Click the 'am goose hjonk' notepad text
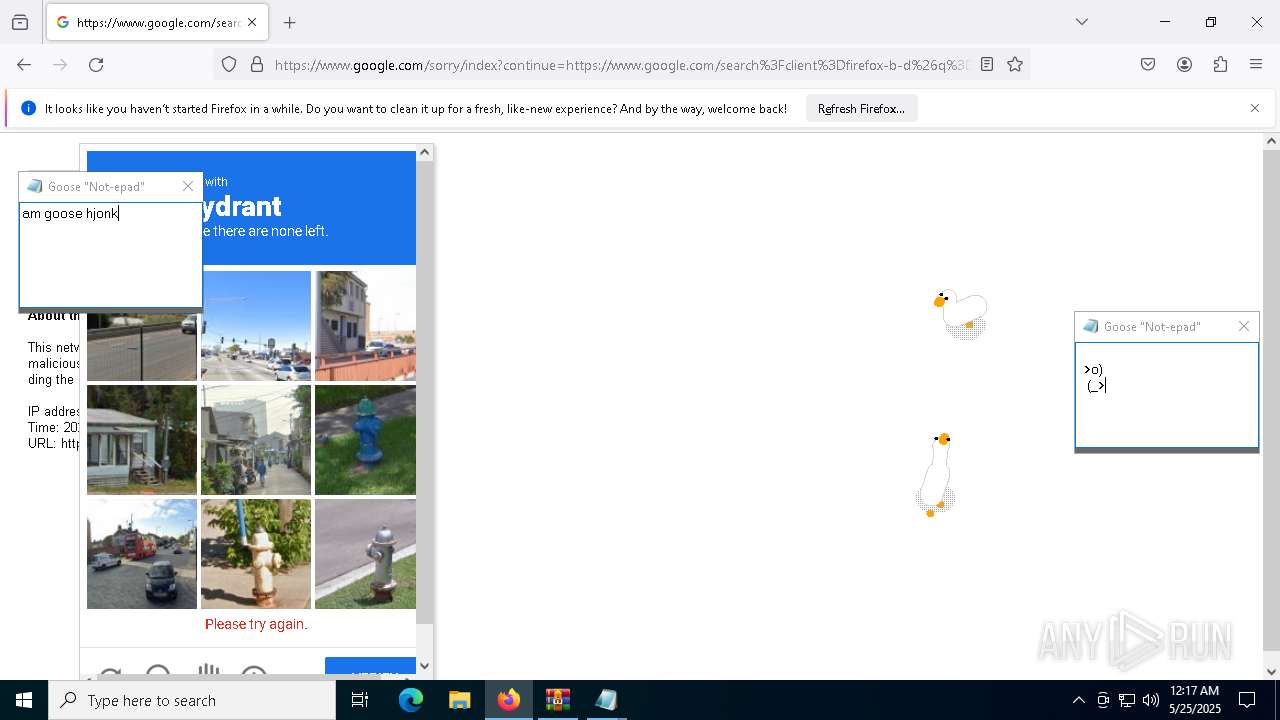This screenshot has height=720, width=1280. pos(70,213)
